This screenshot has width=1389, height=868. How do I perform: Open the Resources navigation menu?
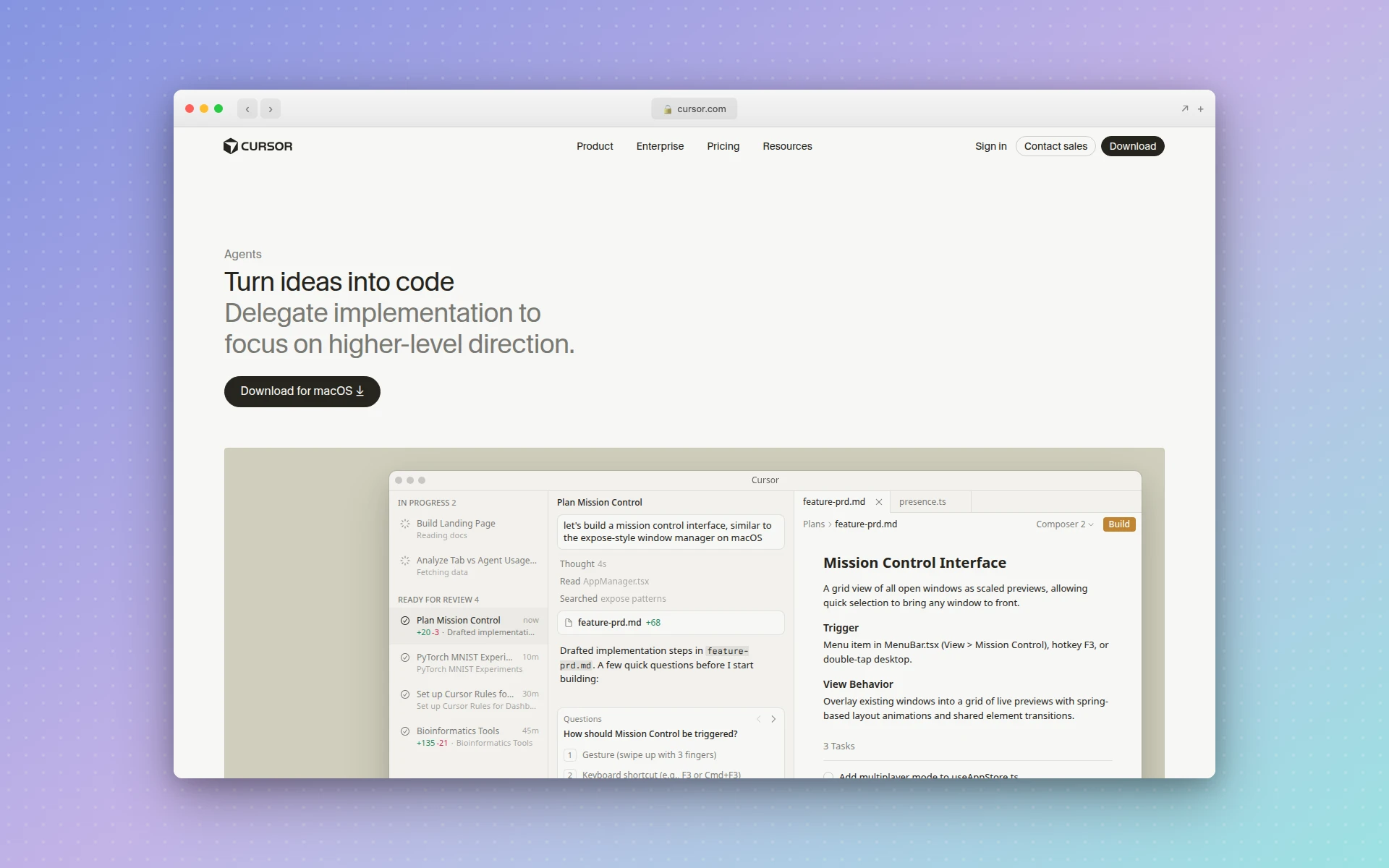(x=787, y=146)
